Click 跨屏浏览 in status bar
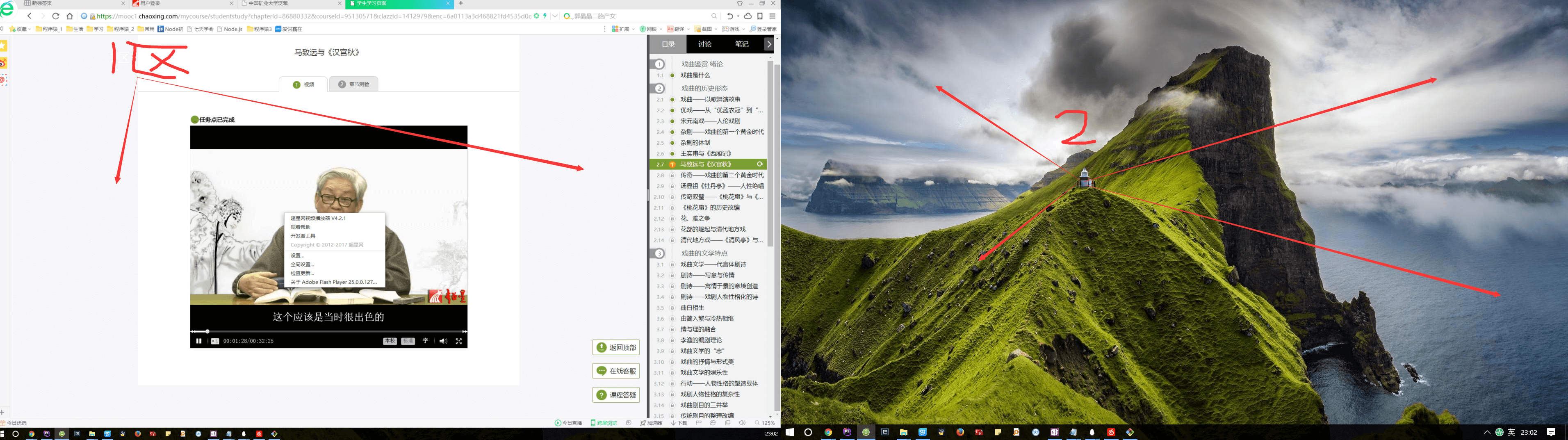 [x=604, y=423]
